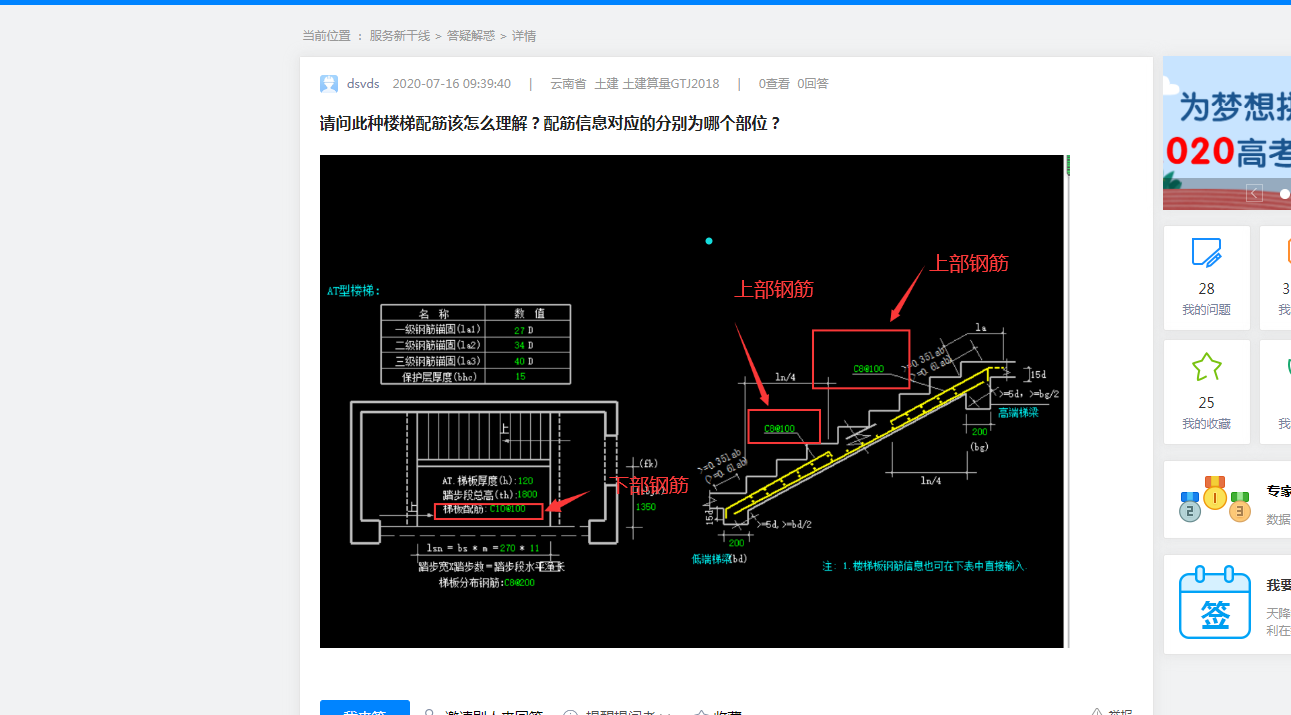Open the staircase rebar drawing image
The image size is (1291, 715).
(x=692, y=401)
